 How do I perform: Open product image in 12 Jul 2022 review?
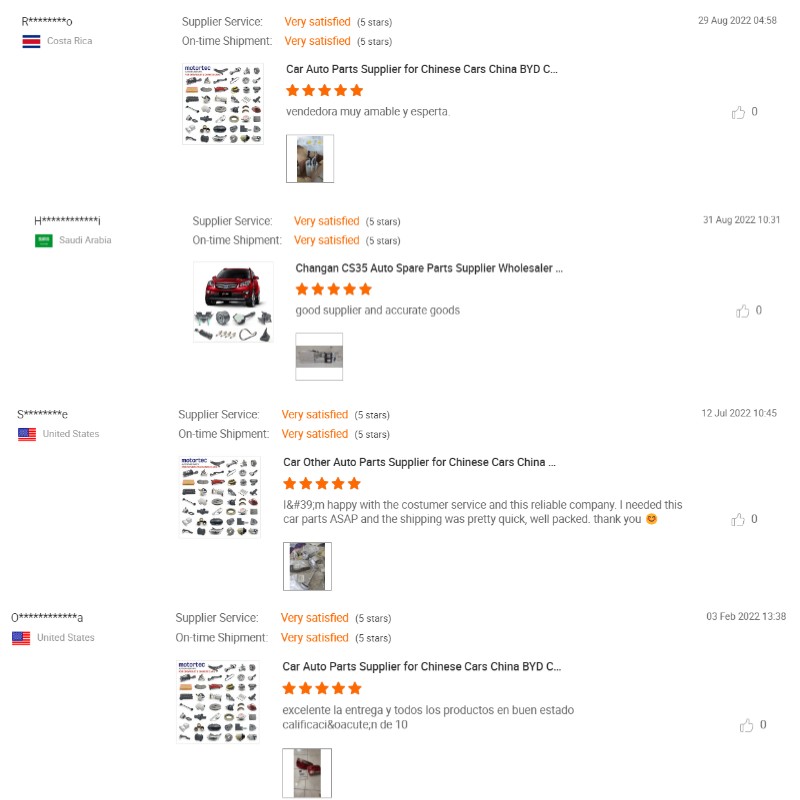point(220,497)
